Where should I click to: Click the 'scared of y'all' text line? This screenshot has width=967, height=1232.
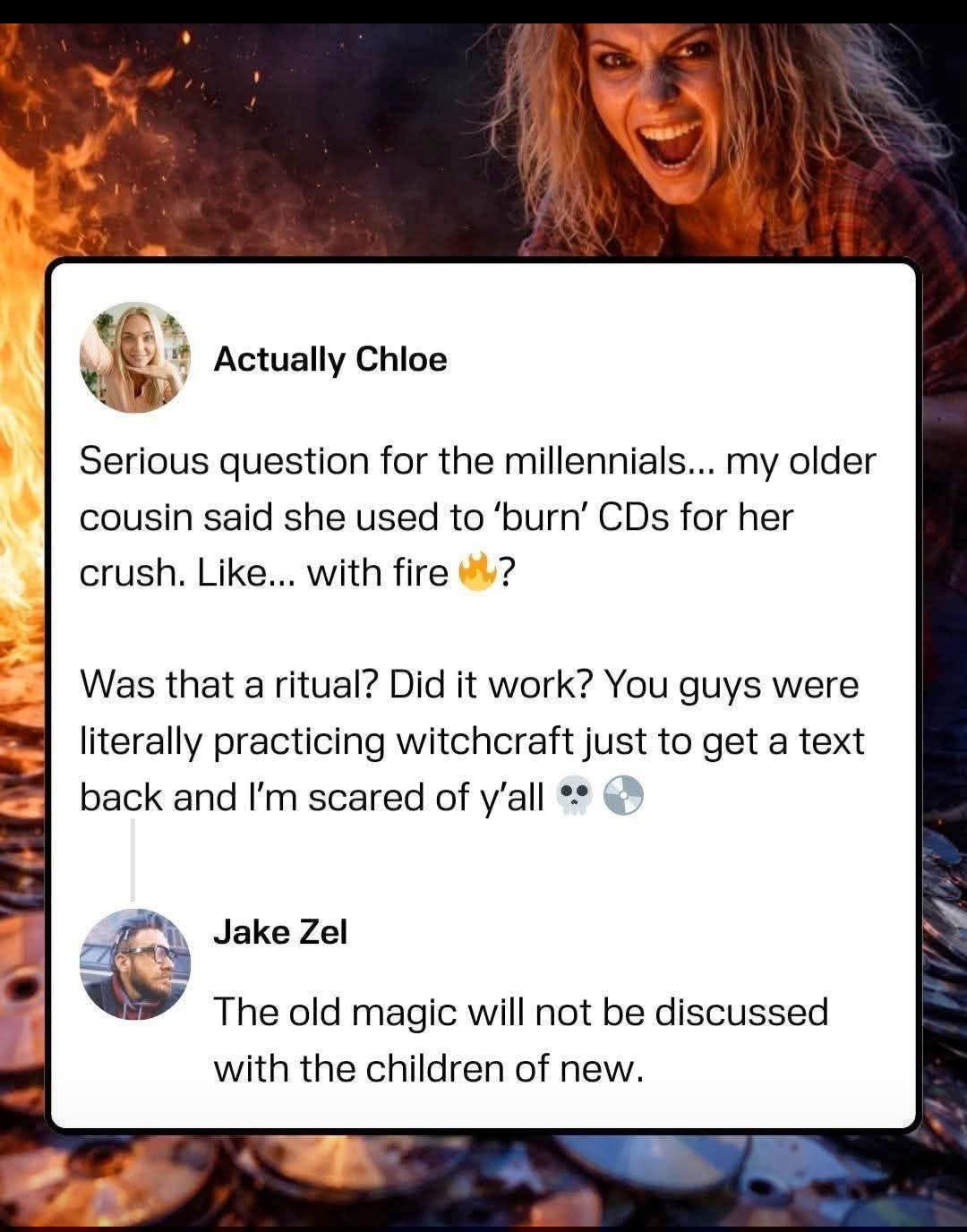362,797
